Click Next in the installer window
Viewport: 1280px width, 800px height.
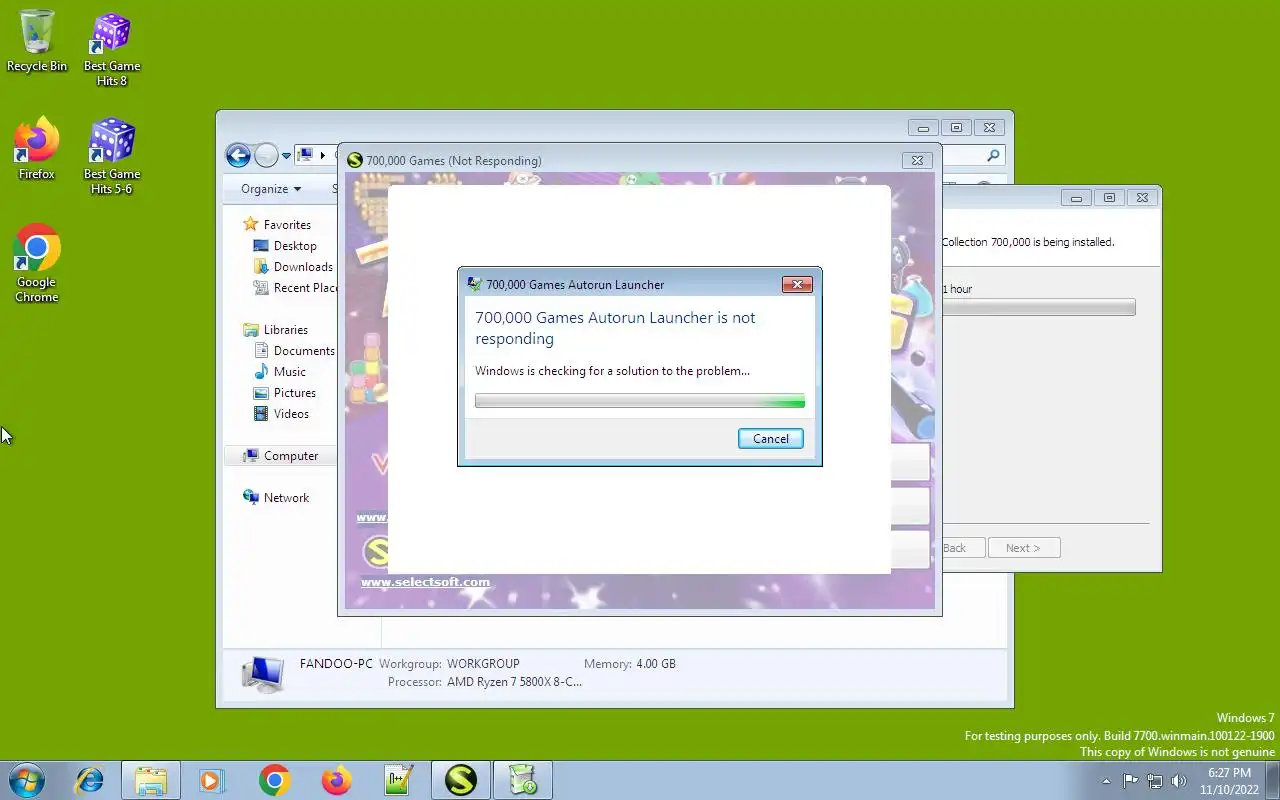point(1023,548)
